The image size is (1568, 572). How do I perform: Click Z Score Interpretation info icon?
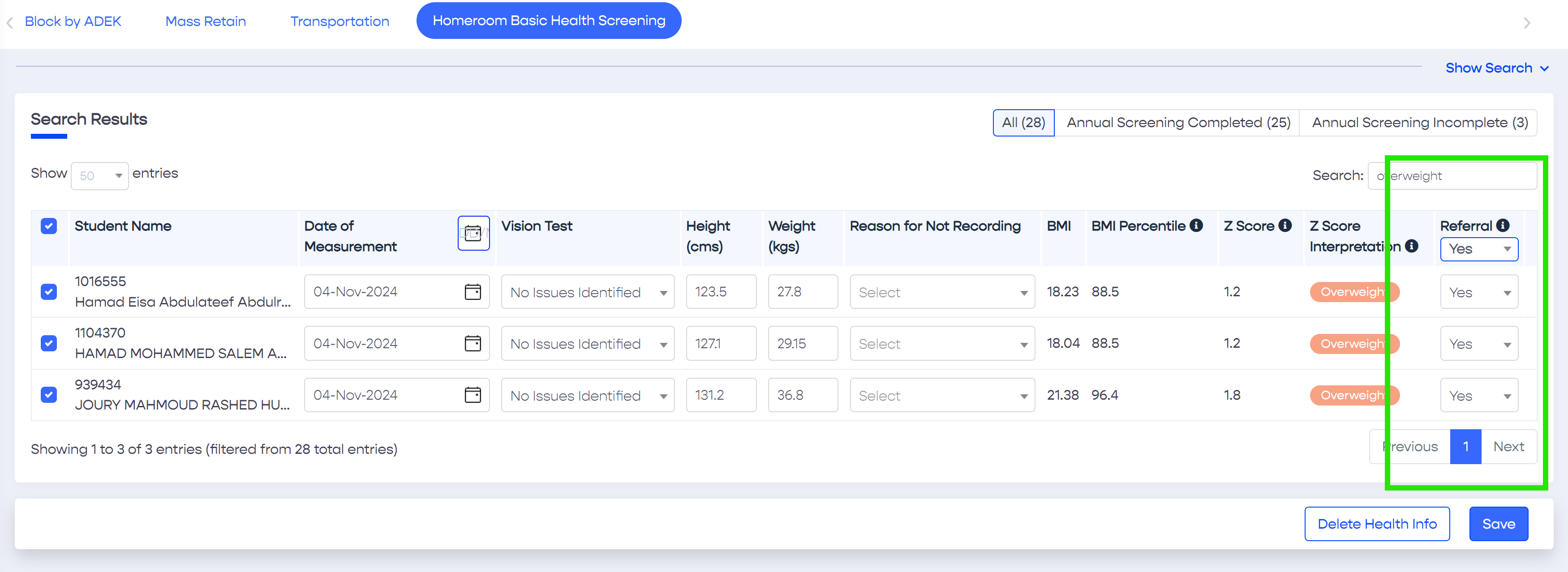[1412, 247]
